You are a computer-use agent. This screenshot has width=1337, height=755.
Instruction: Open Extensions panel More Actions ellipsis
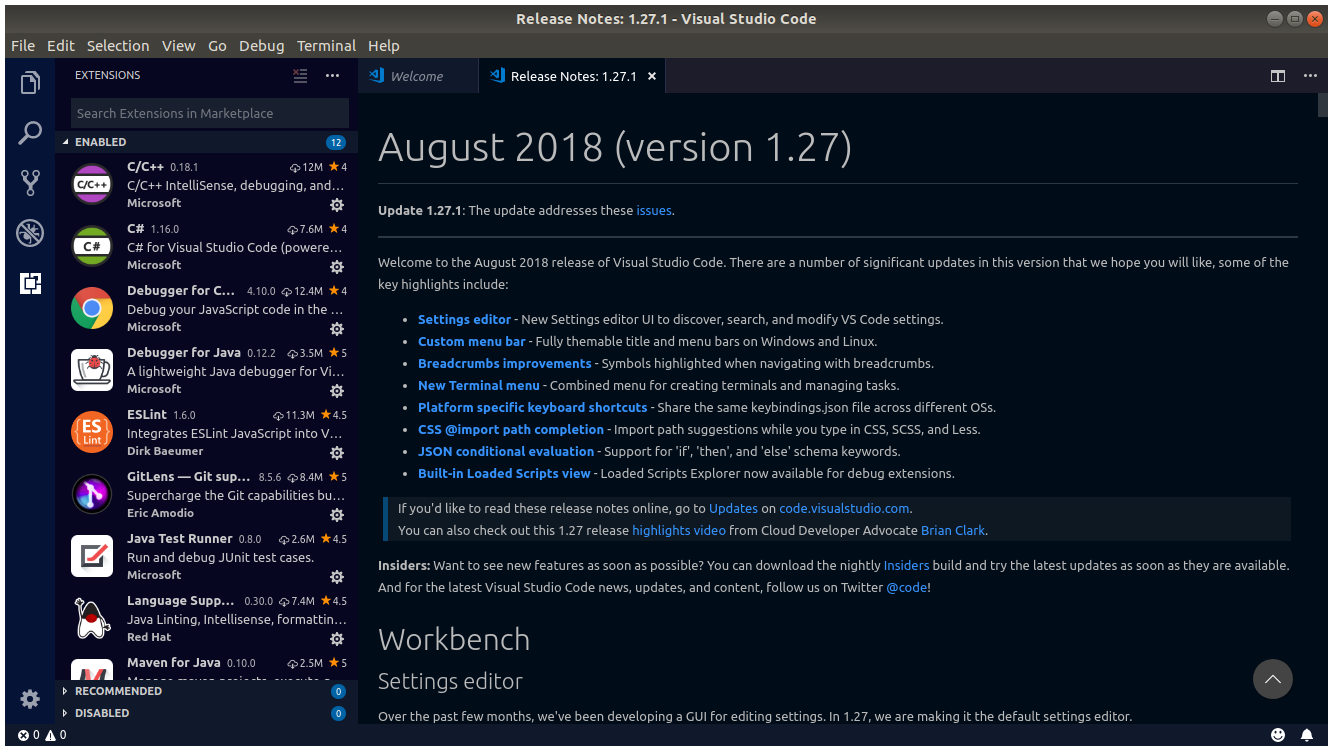pos(333,76)
